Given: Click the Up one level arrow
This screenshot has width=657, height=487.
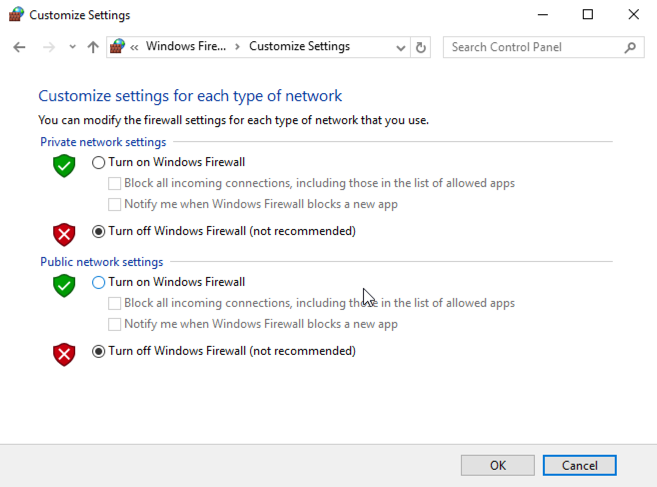Looking at the screenshot, I should (x=93, y=47).
